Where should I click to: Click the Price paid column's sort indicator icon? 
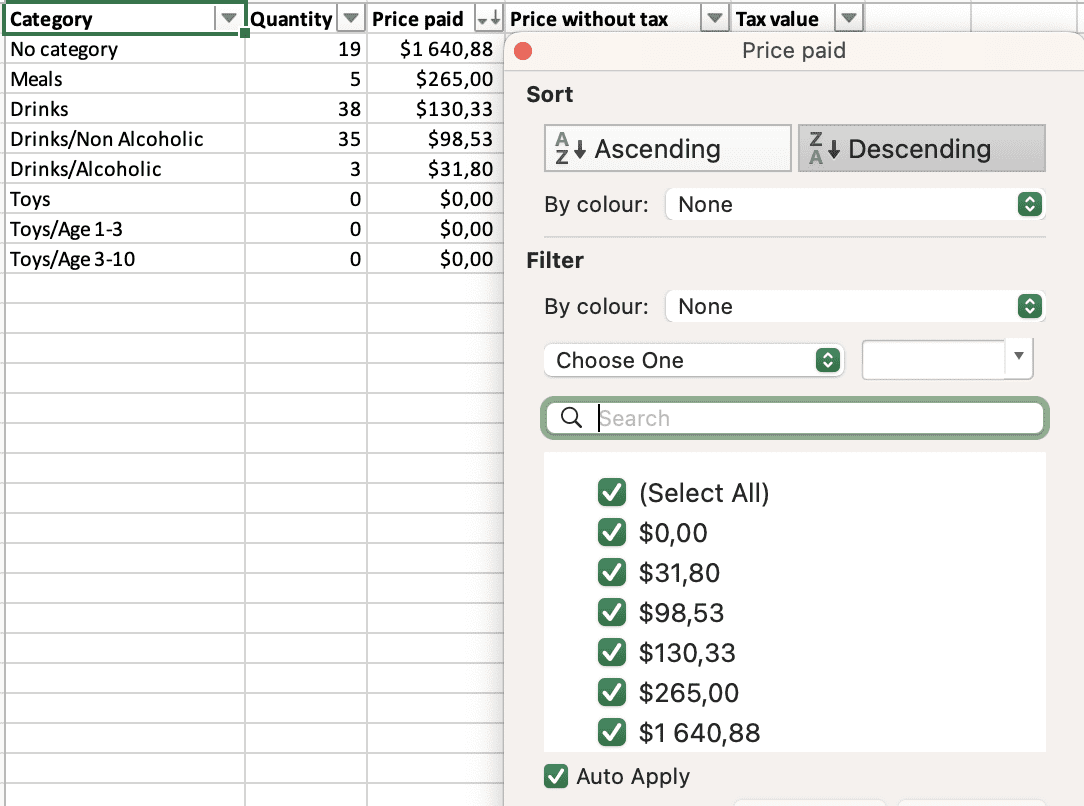click(488, 18)
